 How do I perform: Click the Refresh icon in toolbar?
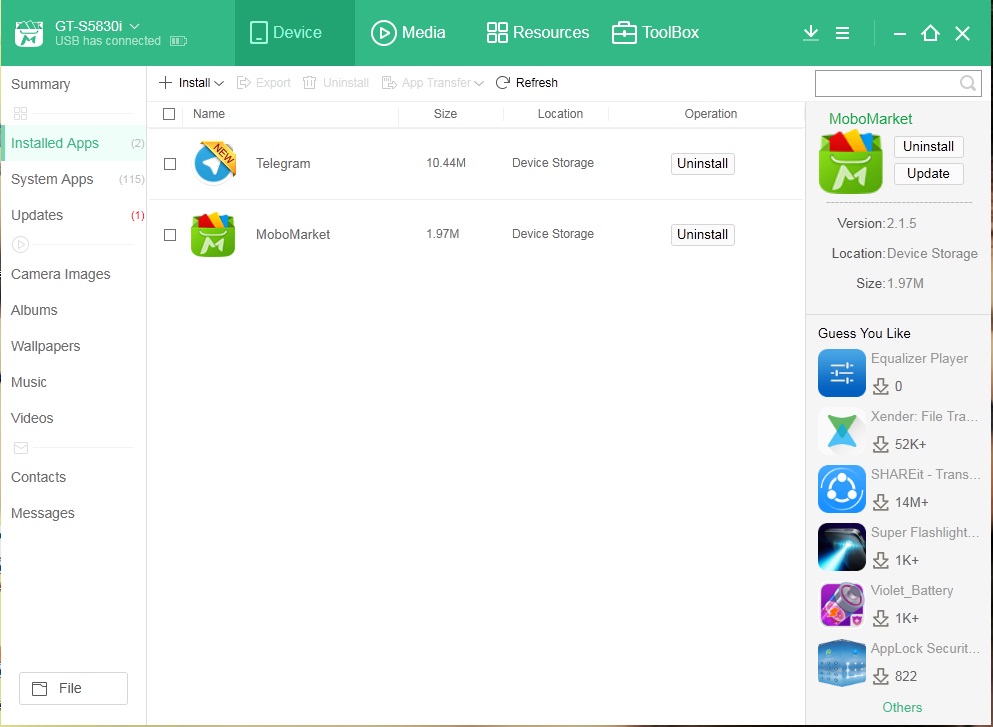503,83
